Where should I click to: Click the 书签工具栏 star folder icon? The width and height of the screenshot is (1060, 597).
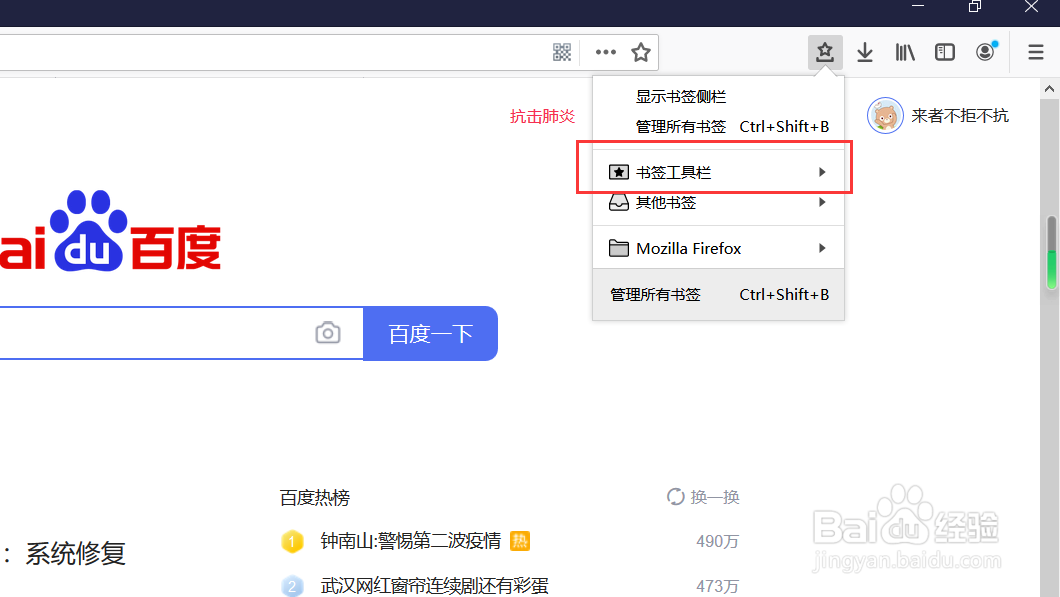(619, 172)
